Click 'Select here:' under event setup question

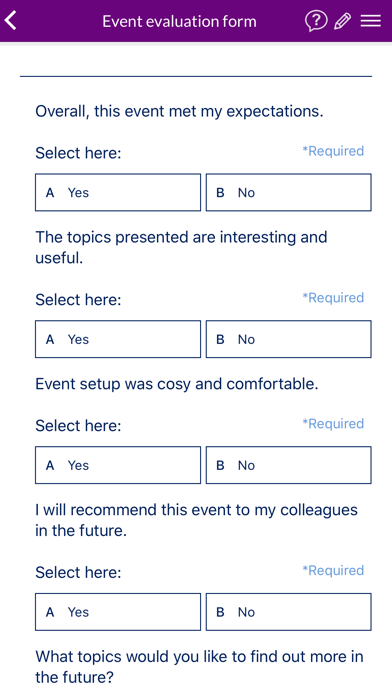78,426
